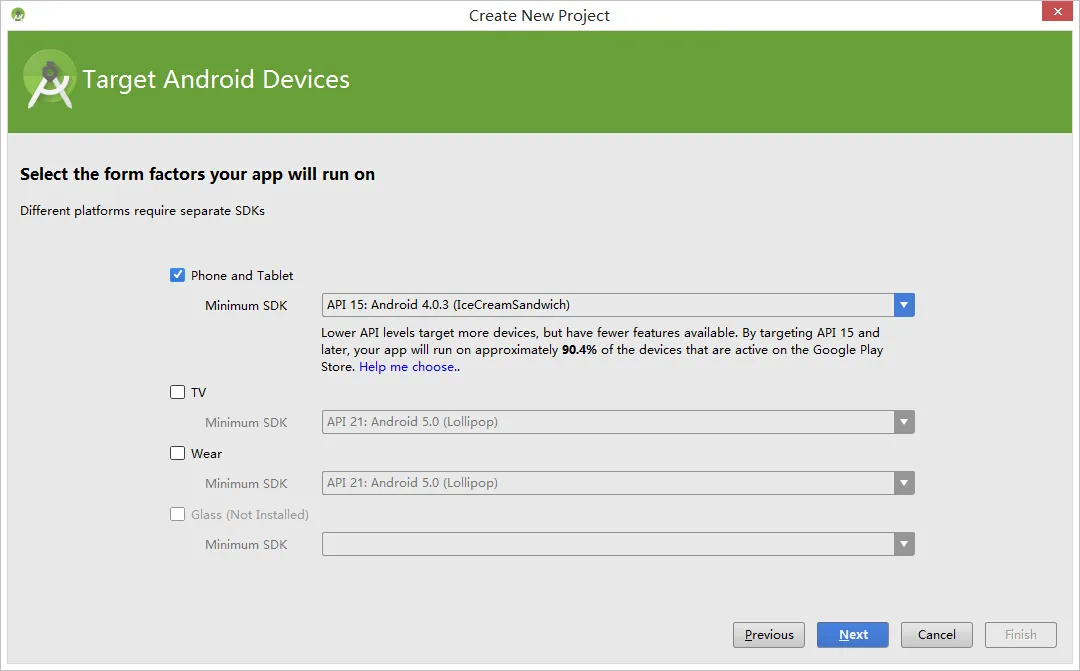Enable the Wear form factor checkbox

coord(178,453)
